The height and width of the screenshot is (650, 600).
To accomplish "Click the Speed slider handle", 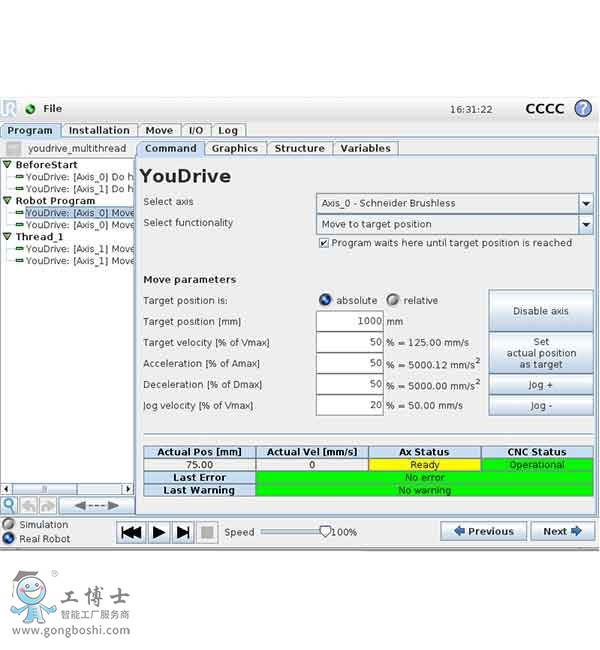I will point(325,532).
